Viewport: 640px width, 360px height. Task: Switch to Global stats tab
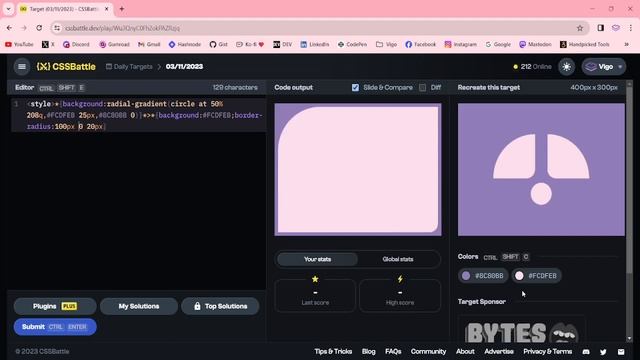398,259
